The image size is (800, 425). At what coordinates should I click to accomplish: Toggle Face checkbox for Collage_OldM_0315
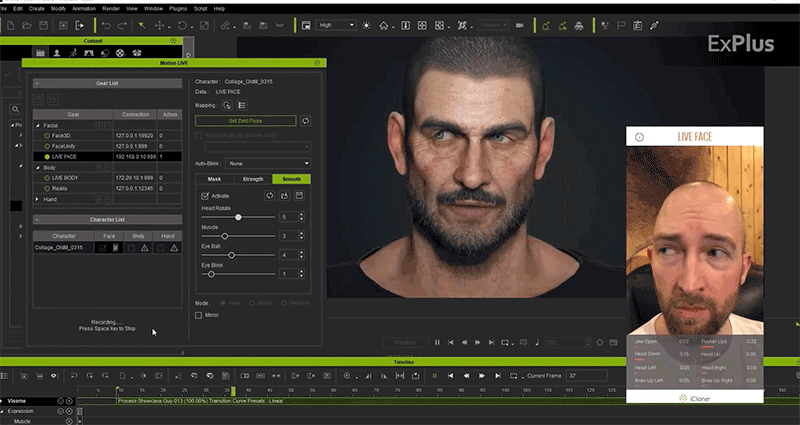pos(103,248)
